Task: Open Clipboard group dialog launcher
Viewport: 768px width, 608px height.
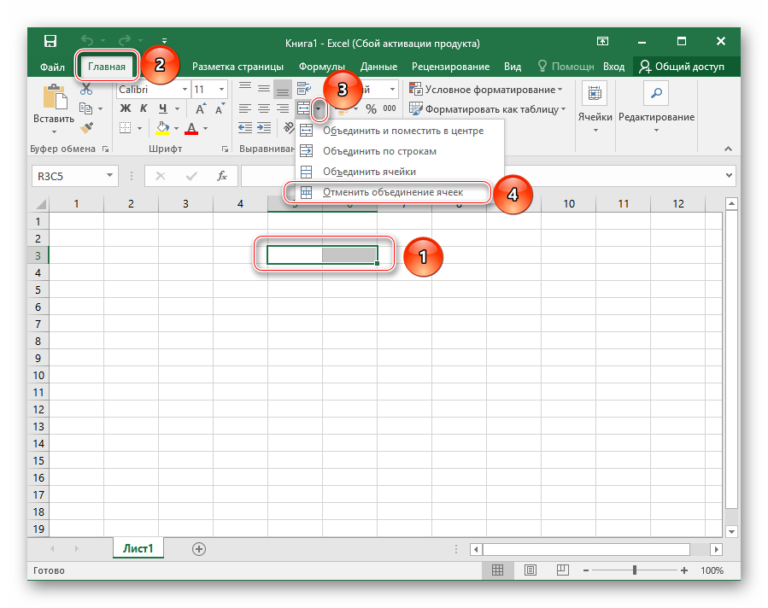Action: click(x=105, y=149)
